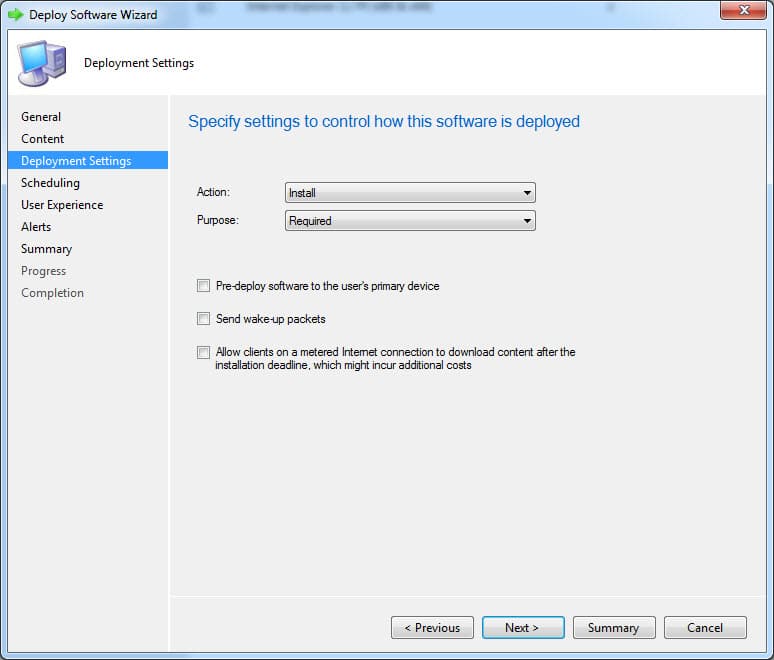774x660 pixels.
Task: Select the Deployment Settings page in sidebar
Action: (x=88, y=160)
